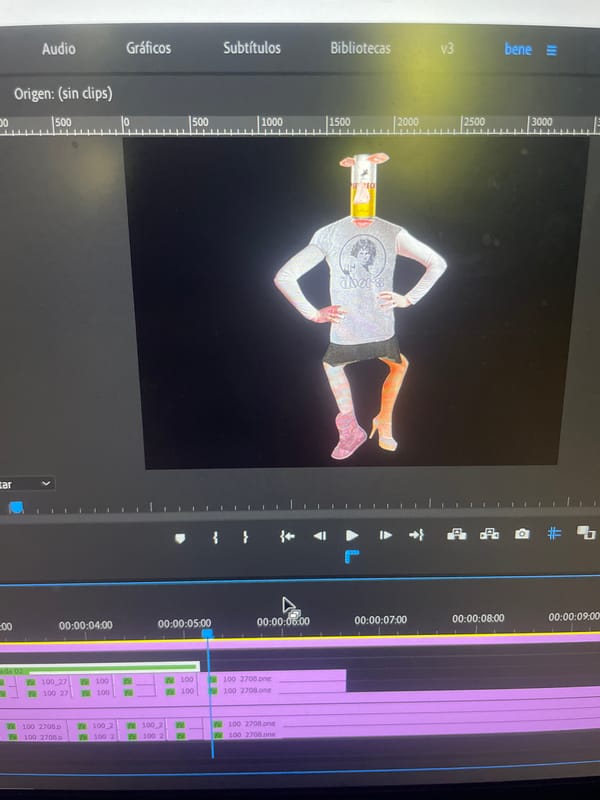600x800 pixels.
Task: Click the blue playhead on the monitor scrub bar
Action: pos(16,507)
